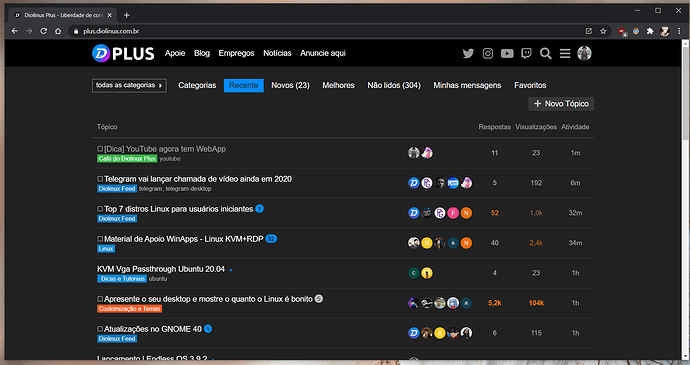Open the Notícias link in header
690x365 pixels.
tap(277, 53)
